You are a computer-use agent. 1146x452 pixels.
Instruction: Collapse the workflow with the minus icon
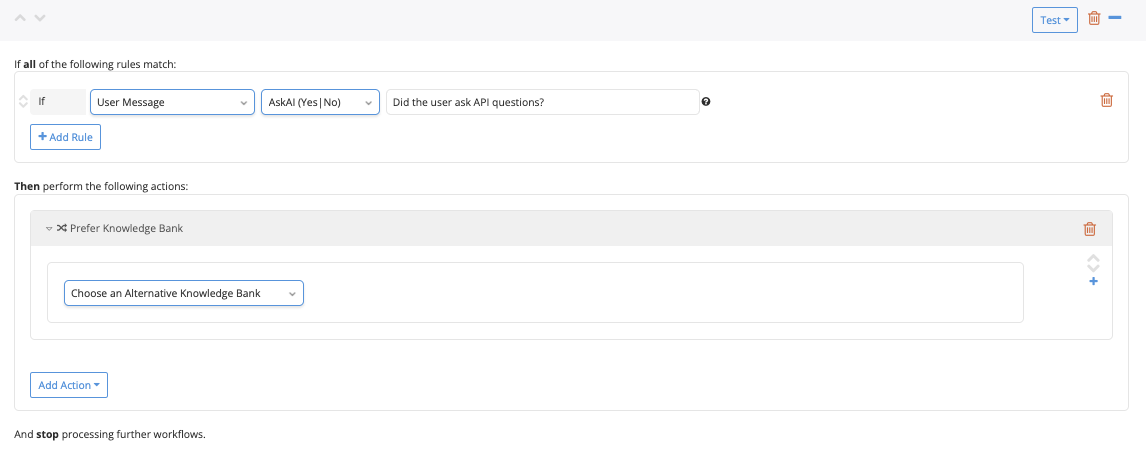(1115, 17)
